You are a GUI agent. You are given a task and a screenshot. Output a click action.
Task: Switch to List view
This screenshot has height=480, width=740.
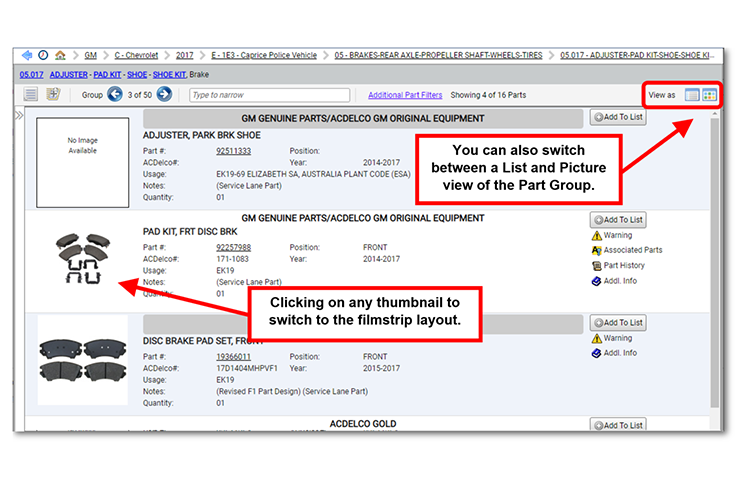point(692,95)
